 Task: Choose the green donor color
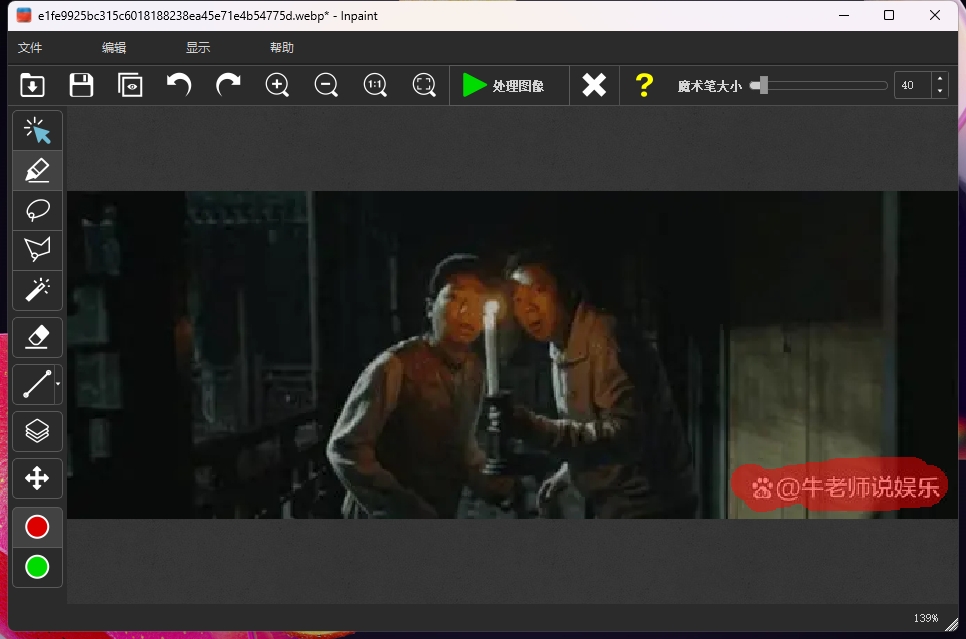[x=37, y=567]
